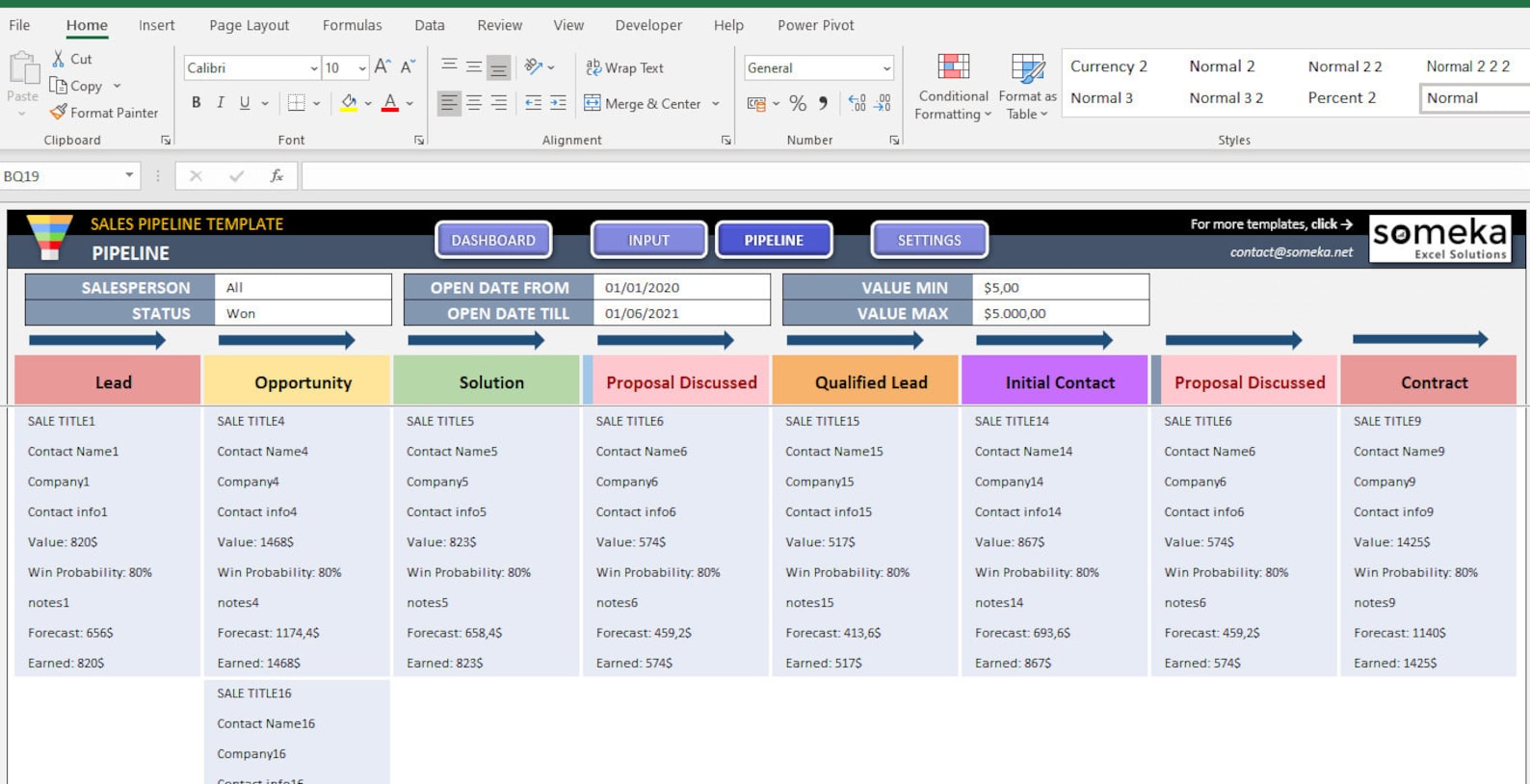
Task: Open Conditional Formatting menu
Action: 953,87
